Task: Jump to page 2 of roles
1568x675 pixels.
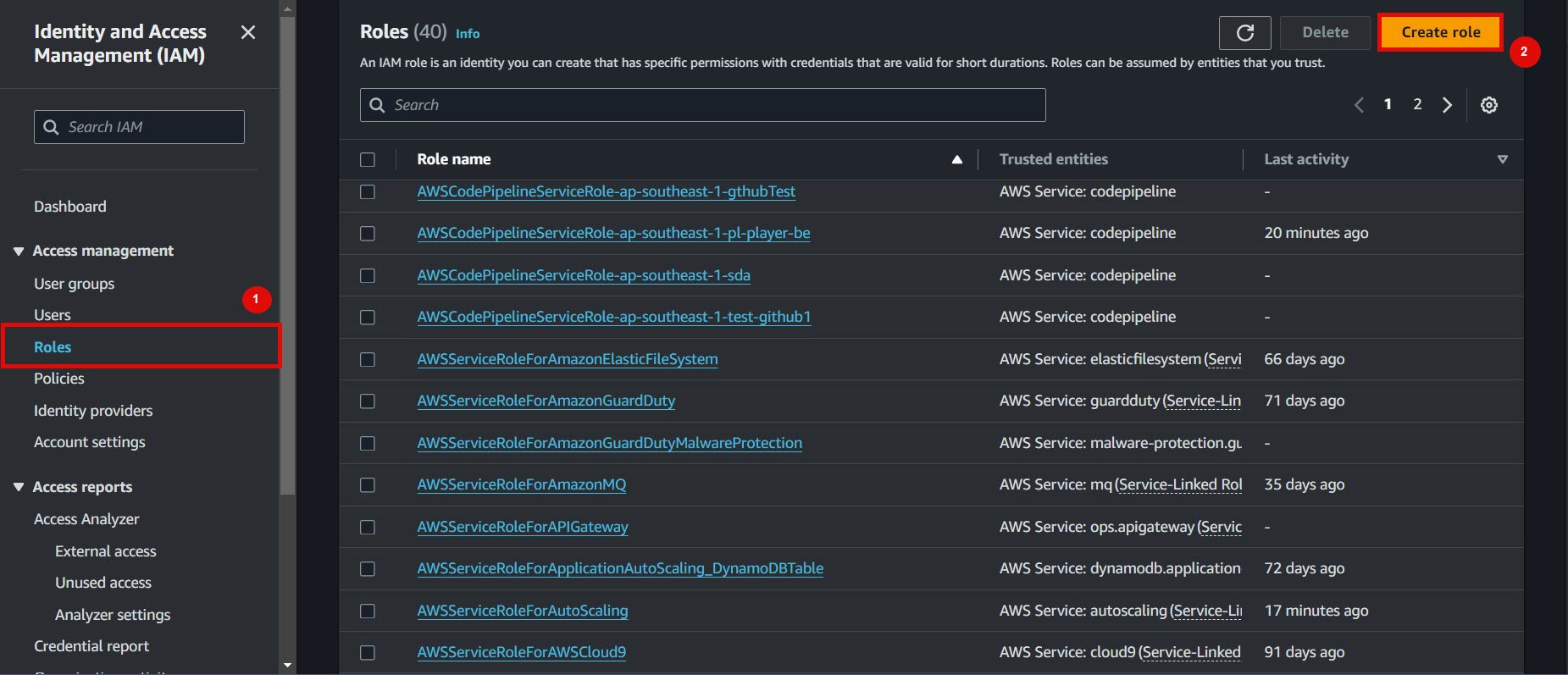Action: [x=1417, y=104]
